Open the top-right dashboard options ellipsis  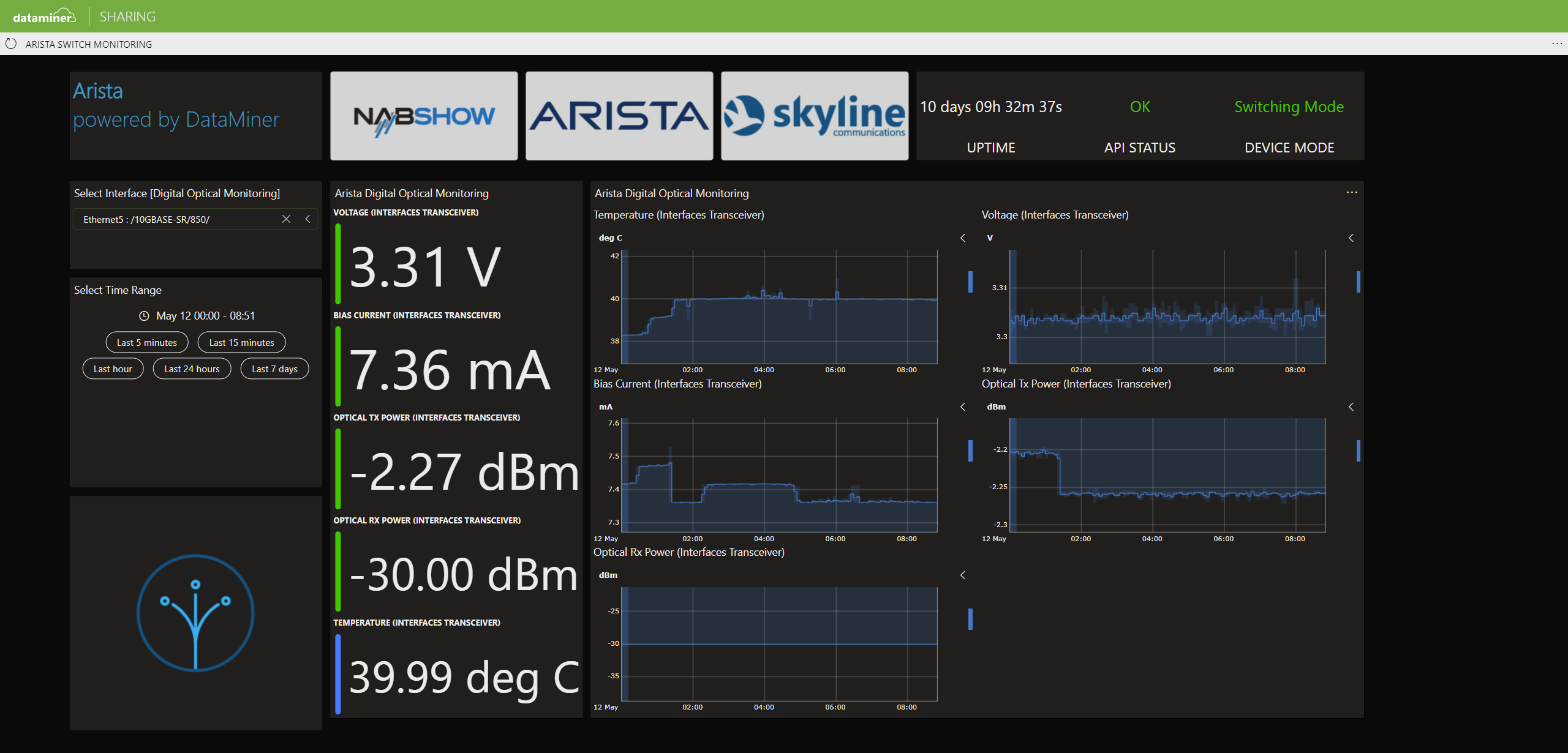tap(1557, 43)
